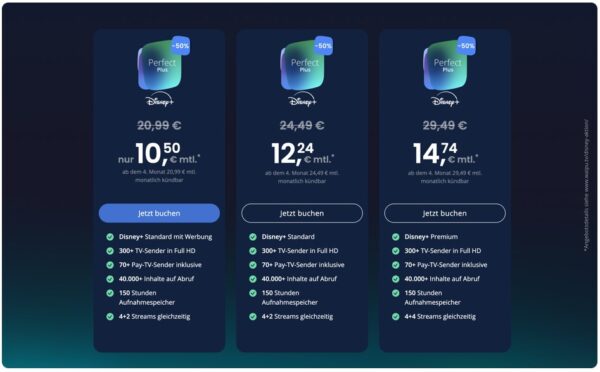Click the 70+ Pay-TV-Sender checkmark in 10,50 € card
The height and width of the screenshot is (372, 600).
[110, 265]
